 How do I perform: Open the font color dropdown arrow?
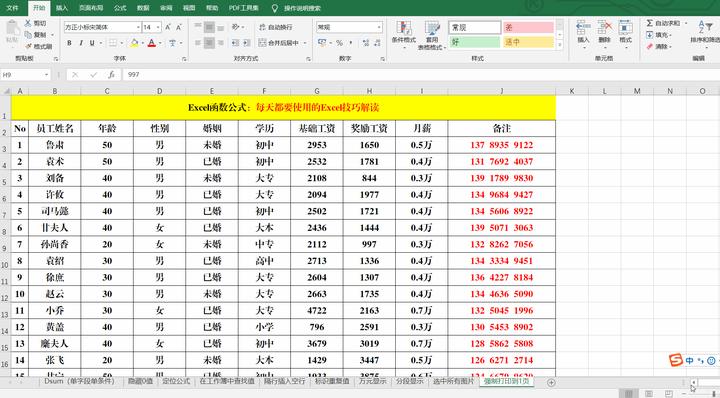click(x=160, y=43)
